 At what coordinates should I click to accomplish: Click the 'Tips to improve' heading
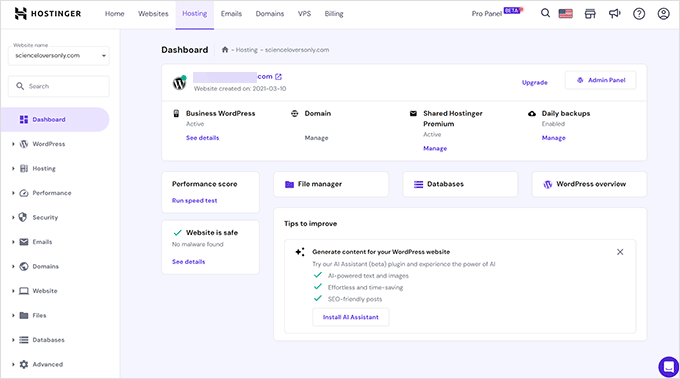coord(311,224)
